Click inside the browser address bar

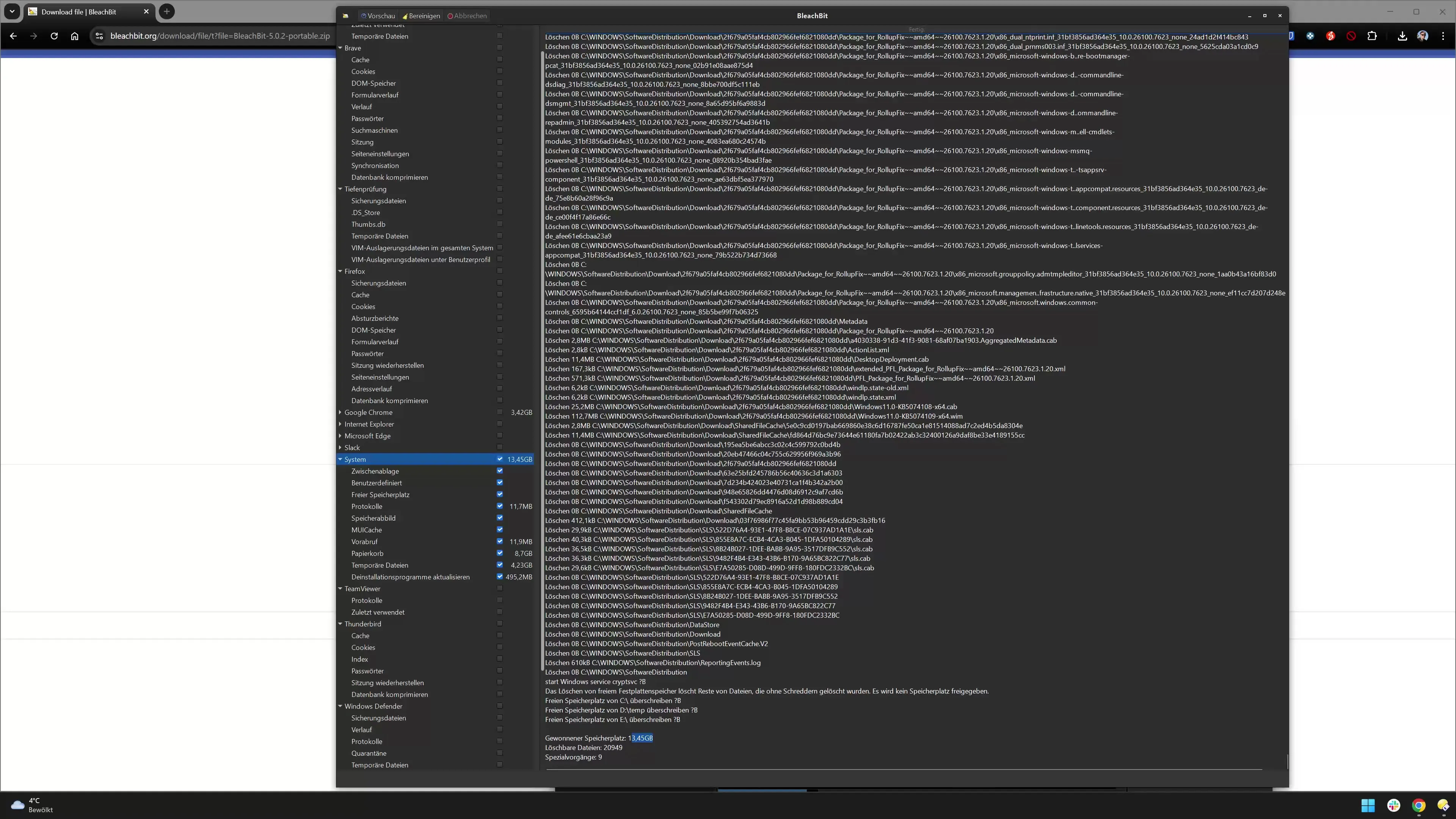215,36
